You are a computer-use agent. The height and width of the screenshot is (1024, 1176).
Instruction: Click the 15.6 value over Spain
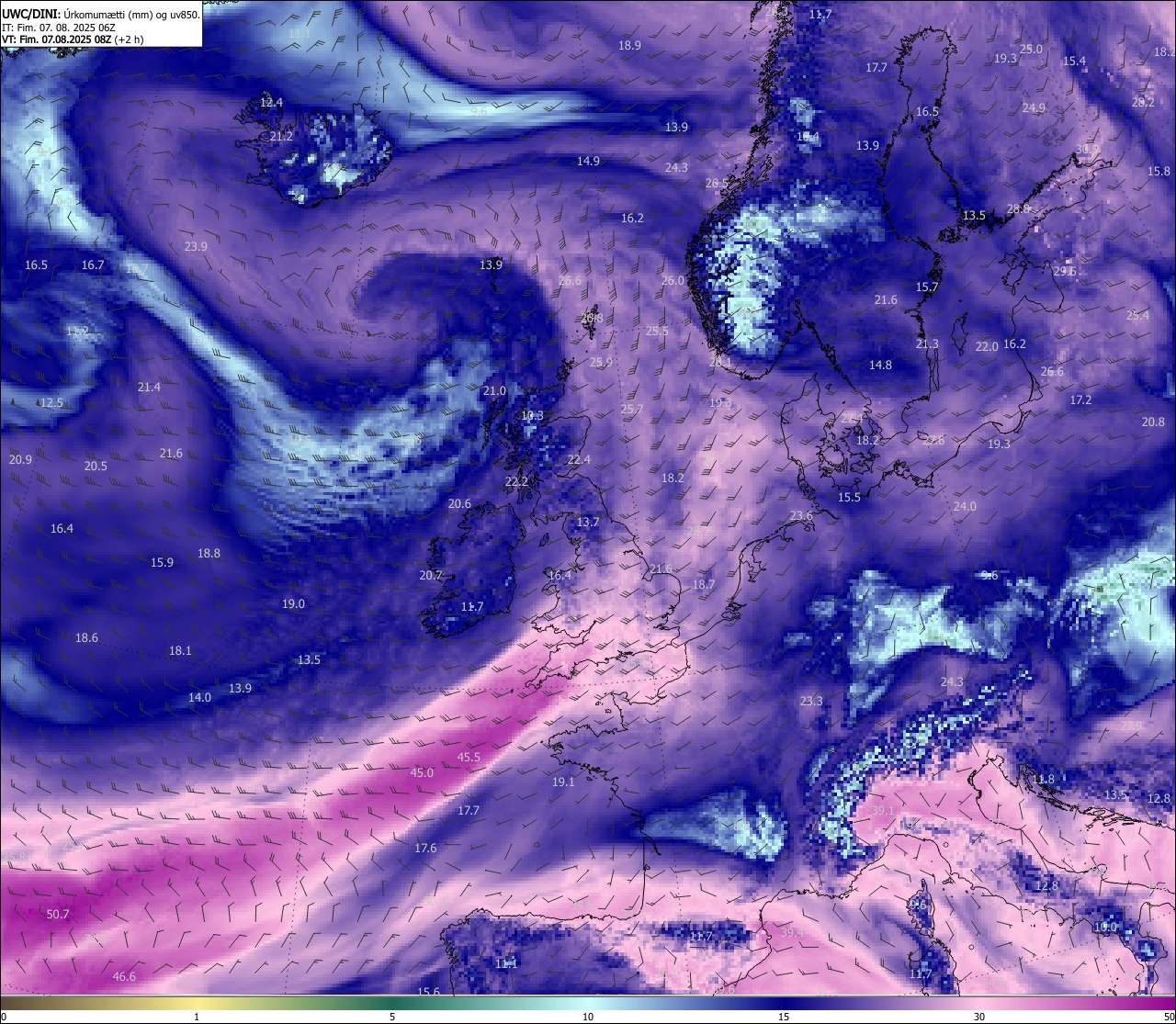pyautogui.click(x=428, y=993)
